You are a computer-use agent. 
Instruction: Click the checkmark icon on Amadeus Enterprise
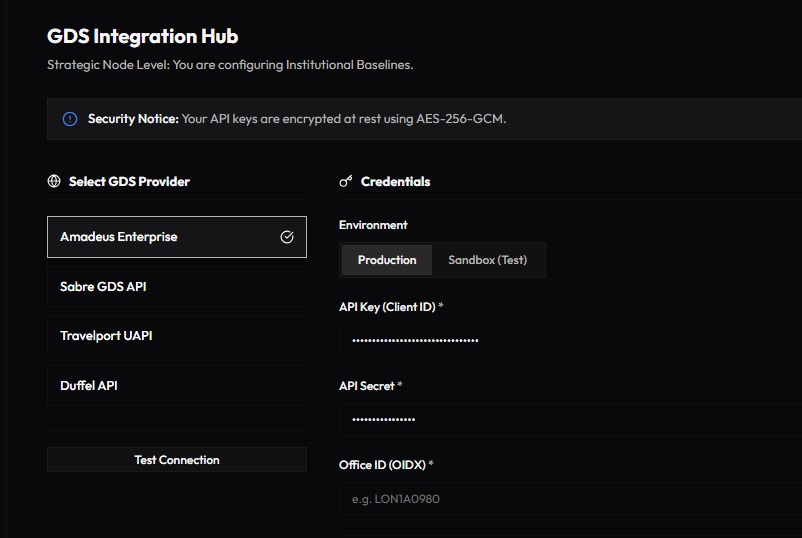[x=287, y=237]
